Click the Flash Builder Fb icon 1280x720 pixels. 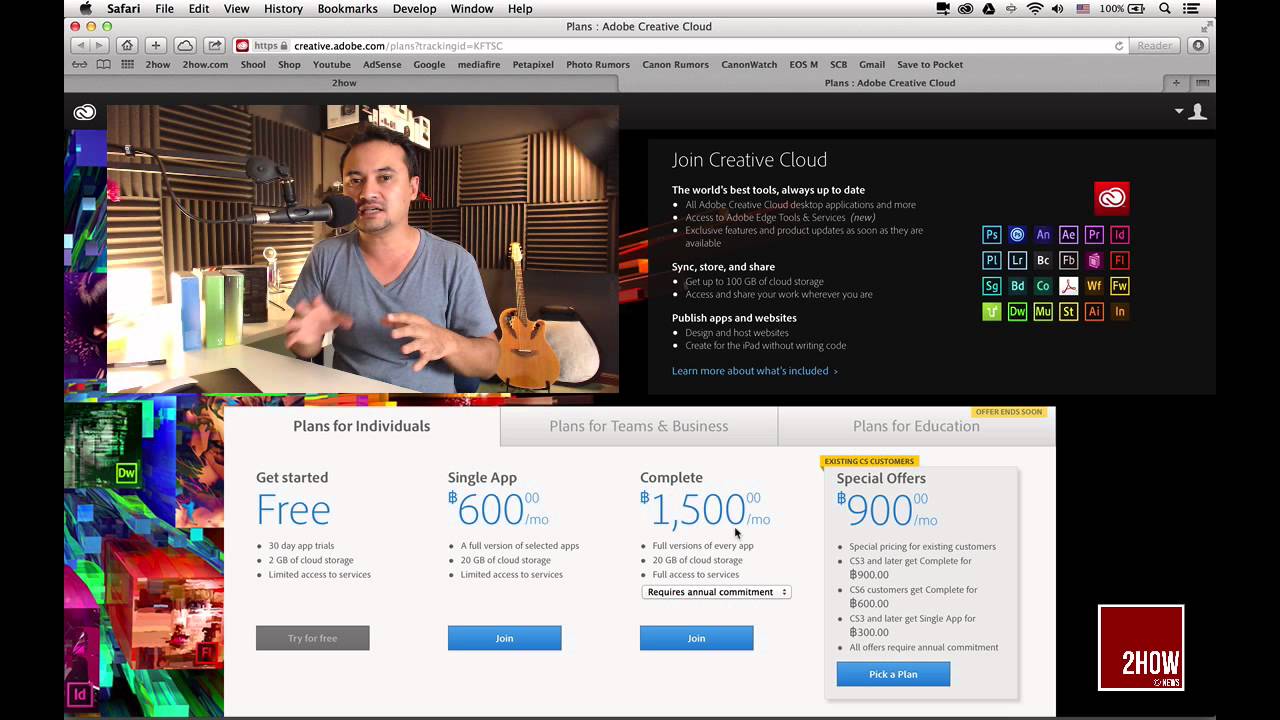(x=1068, y=260)
